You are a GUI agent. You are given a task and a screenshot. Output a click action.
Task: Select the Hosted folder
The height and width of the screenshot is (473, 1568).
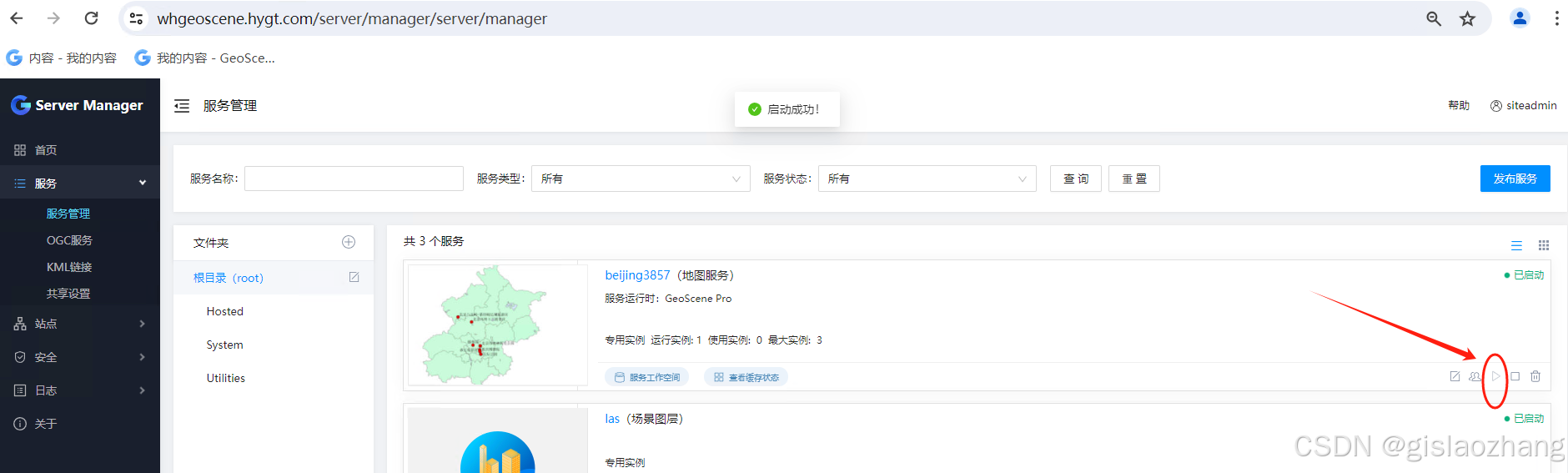click(225, 311)
